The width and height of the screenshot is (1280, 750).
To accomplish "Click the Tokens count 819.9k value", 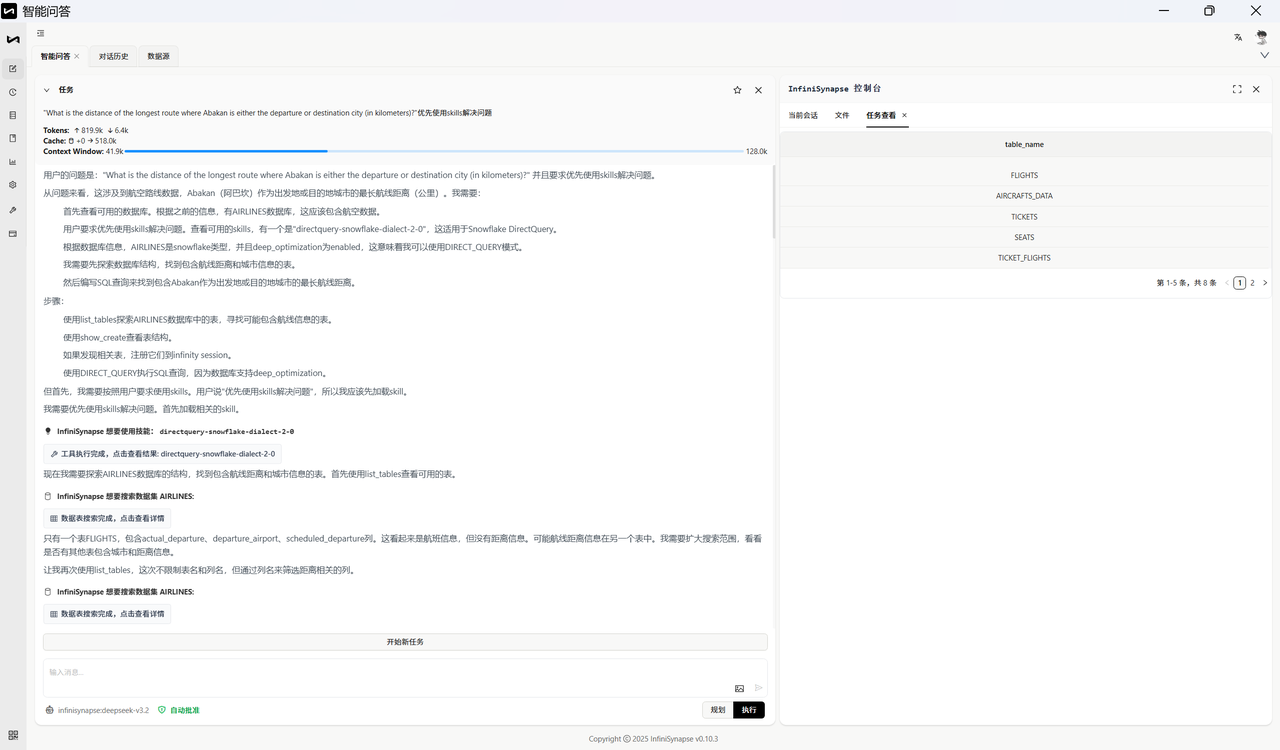I will [x=92, y=130].
